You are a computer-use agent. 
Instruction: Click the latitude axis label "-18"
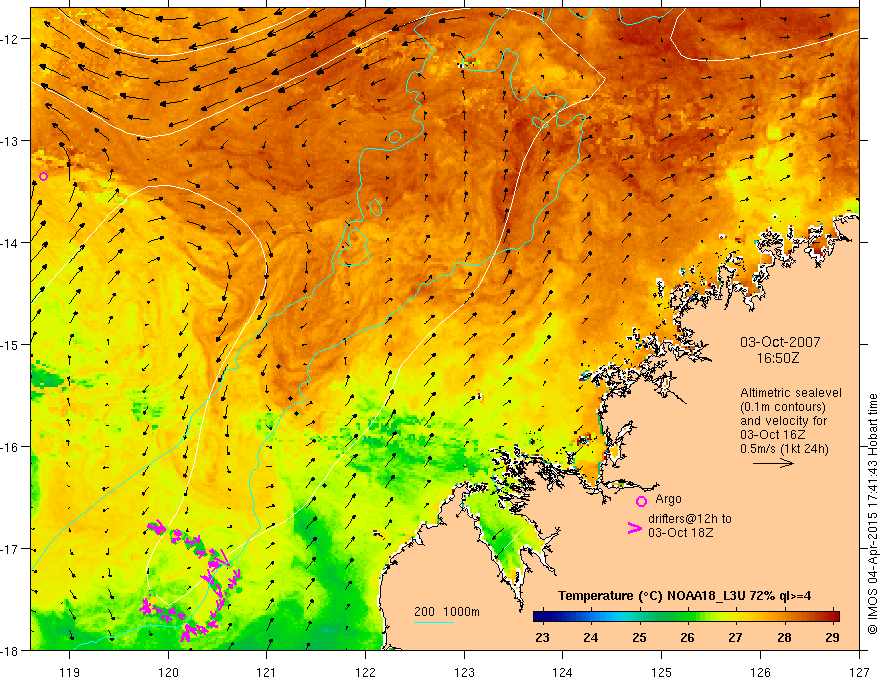pyautogui.click(x=11, y=651)
